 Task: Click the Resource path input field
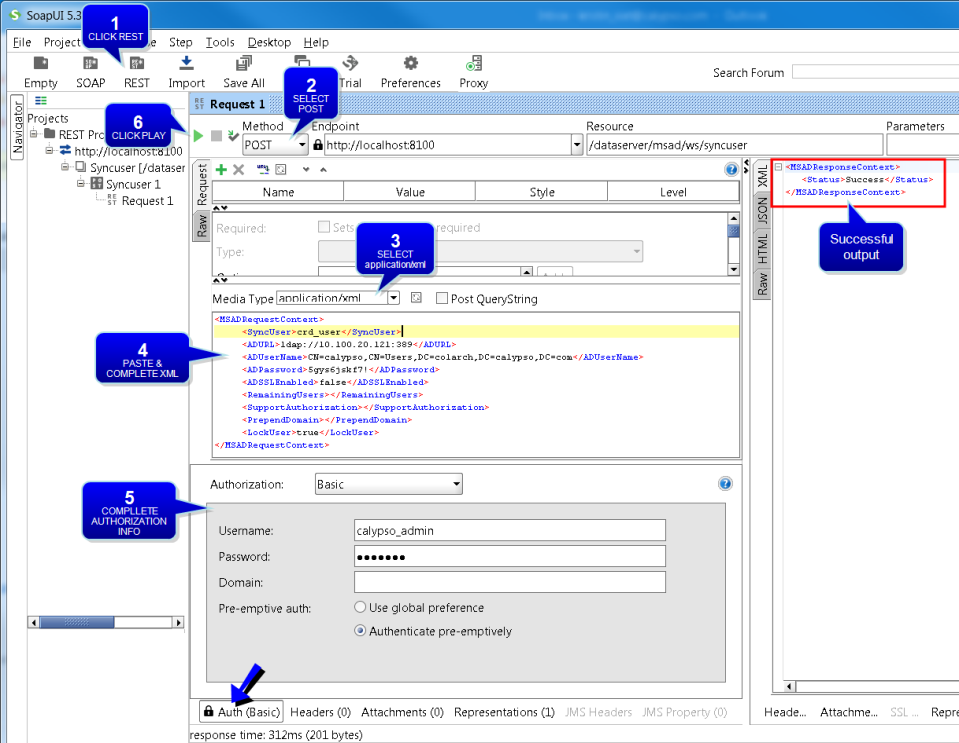[735, 145]
